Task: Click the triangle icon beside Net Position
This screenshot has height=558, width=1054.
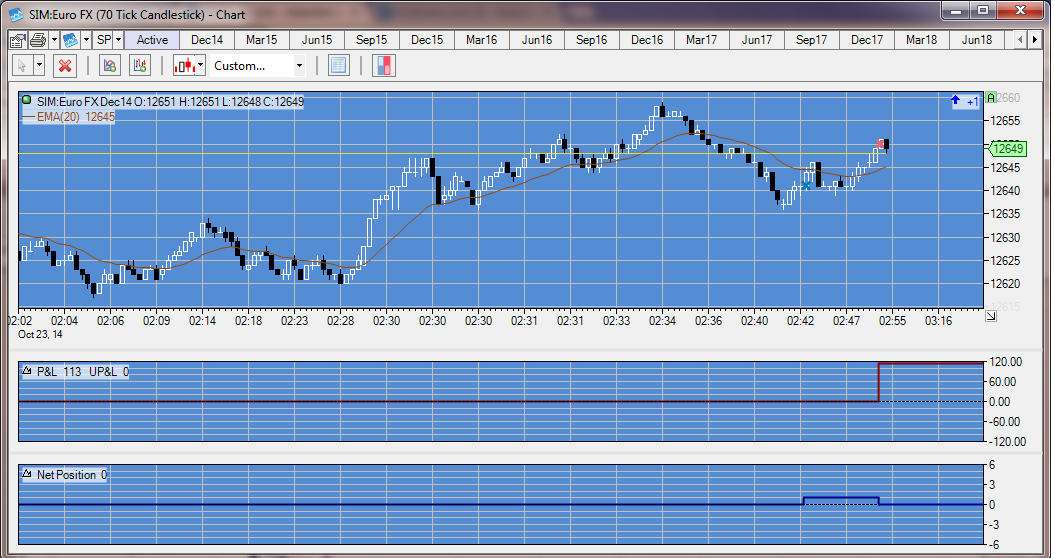Action: pos(28,473)
